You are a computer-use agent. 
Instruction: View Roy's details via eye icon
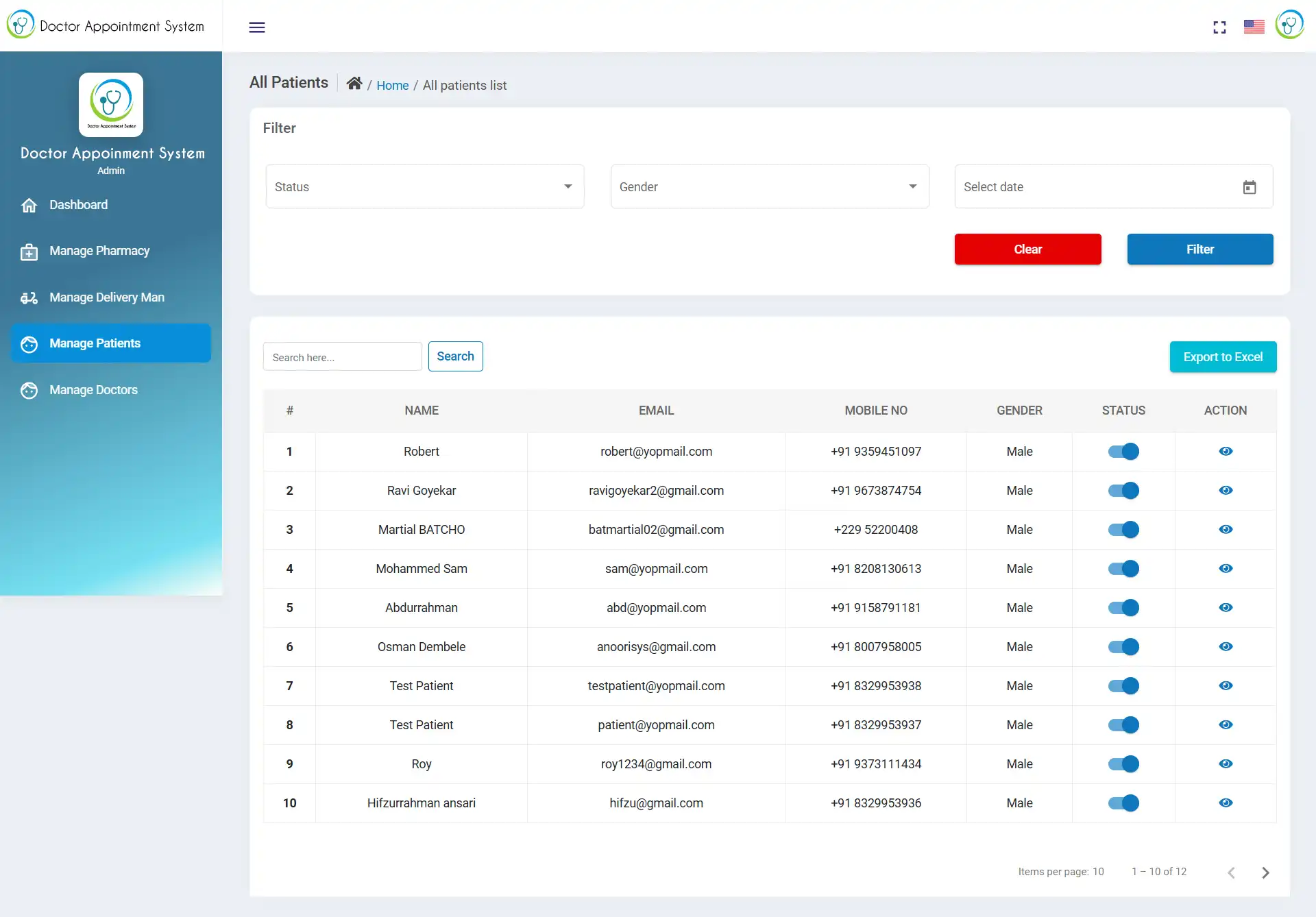[x=1226, y=763]
